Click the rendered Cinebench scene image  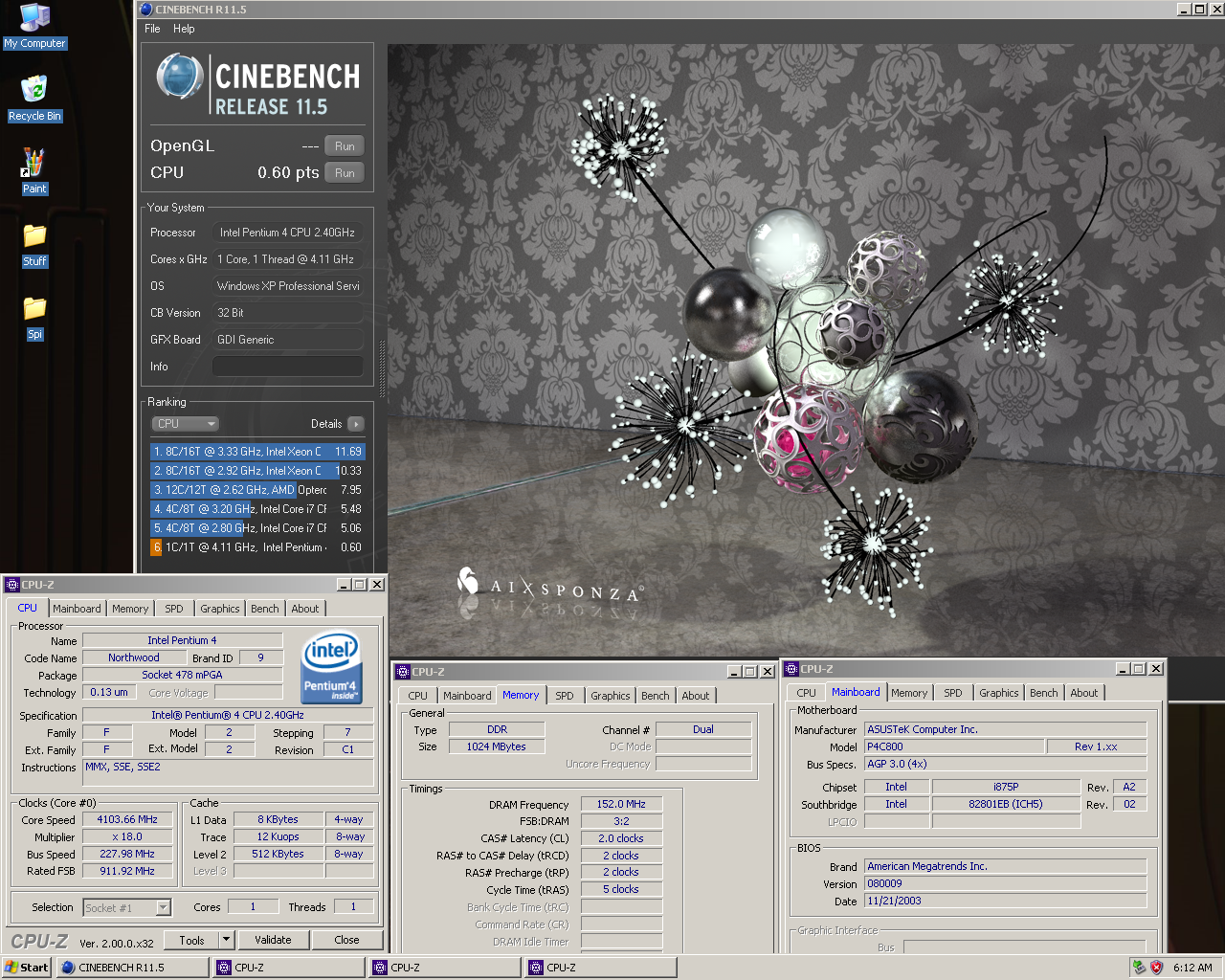806,349
